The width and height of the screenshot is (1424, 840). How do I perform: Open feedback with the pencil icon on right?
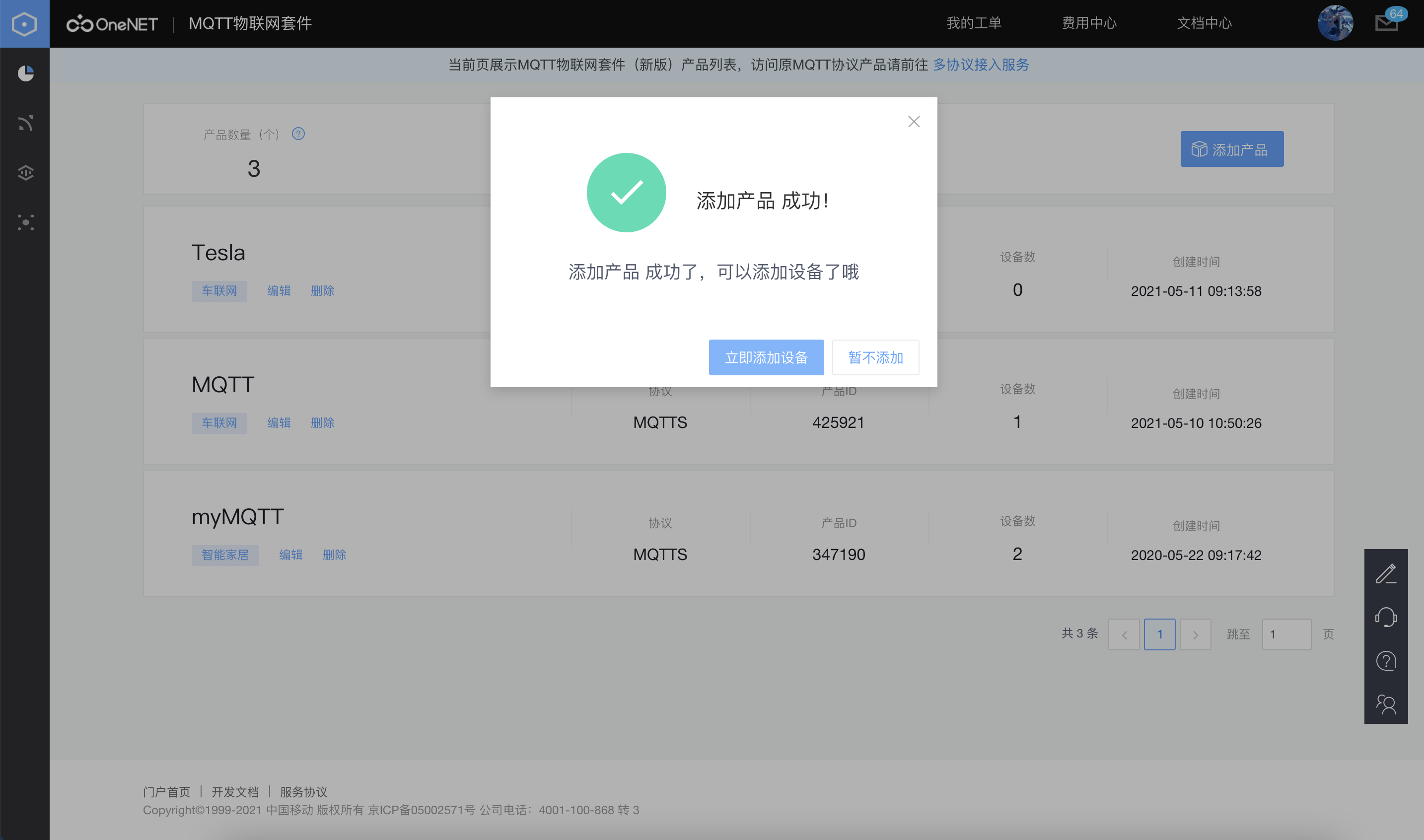(x=1386, y=574)
